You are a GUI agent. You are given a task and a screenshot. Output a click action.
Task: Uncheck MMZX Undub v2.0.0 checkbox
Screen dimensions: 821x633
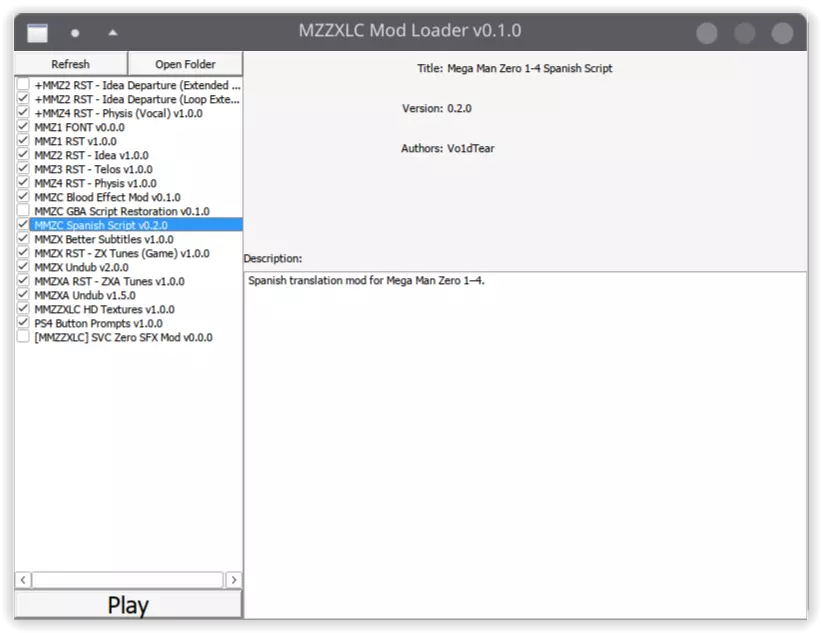click(x=23, y=267)
